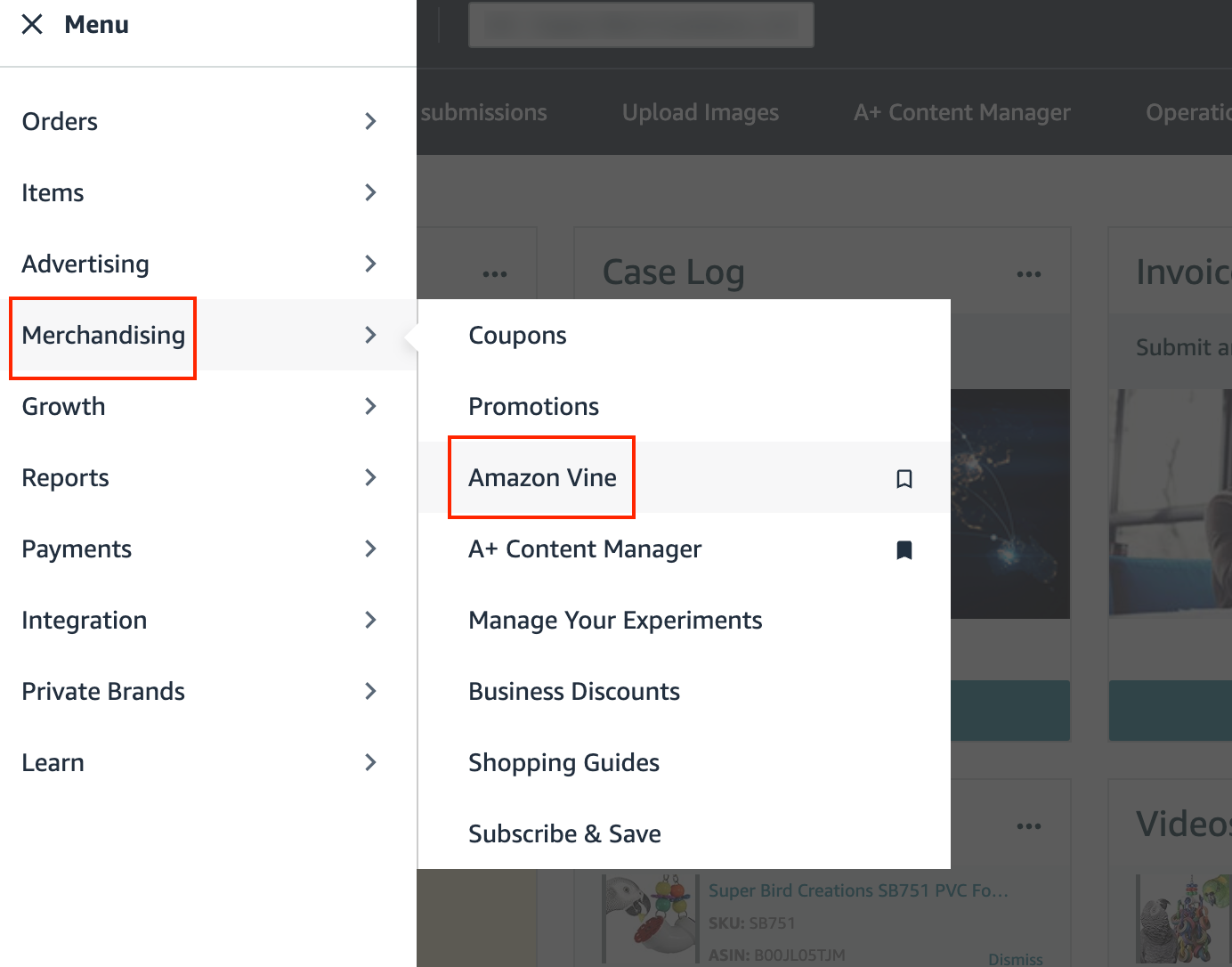Screen dimensions: 1232x967
Task: Select Subscribe & Save option
Action: click(564, 833)
